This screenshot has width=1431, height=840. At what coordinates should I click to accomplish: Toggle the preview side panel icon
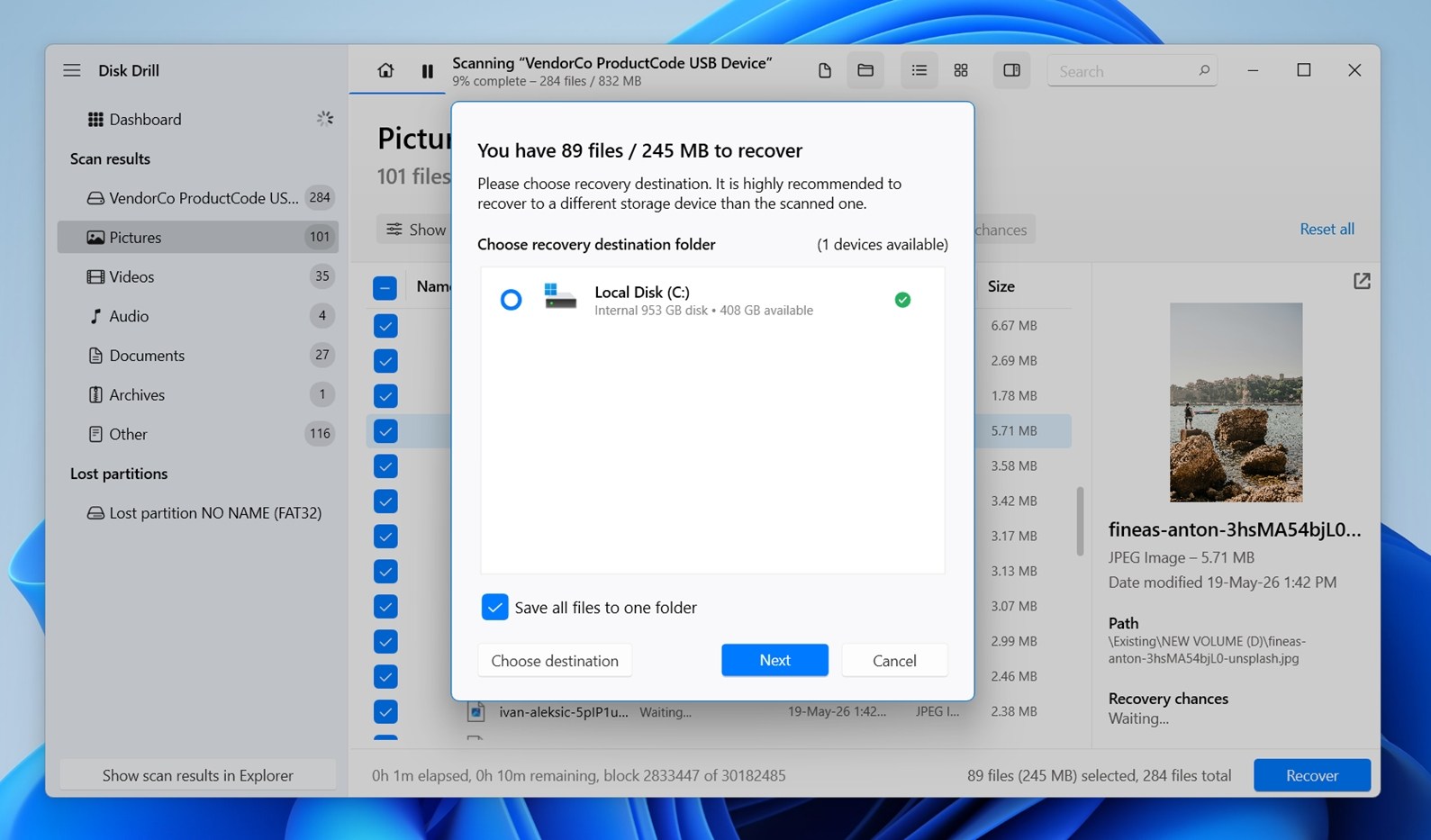click(x=1011, y=70)
